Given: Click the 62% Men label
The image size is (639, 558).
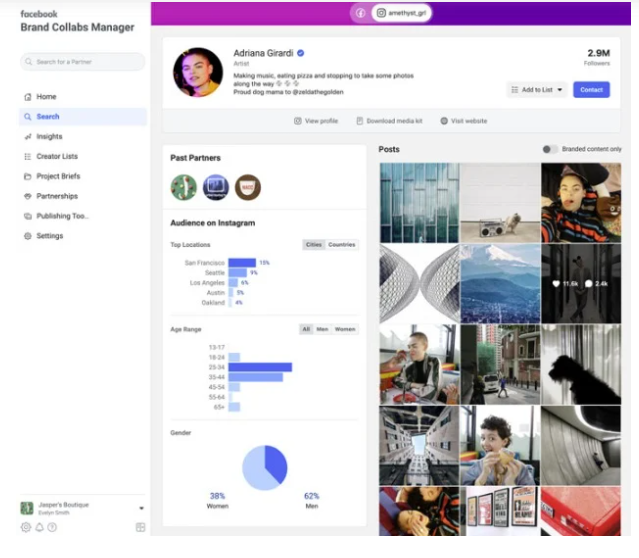Looking at the screenshot, I should [312, 501].
